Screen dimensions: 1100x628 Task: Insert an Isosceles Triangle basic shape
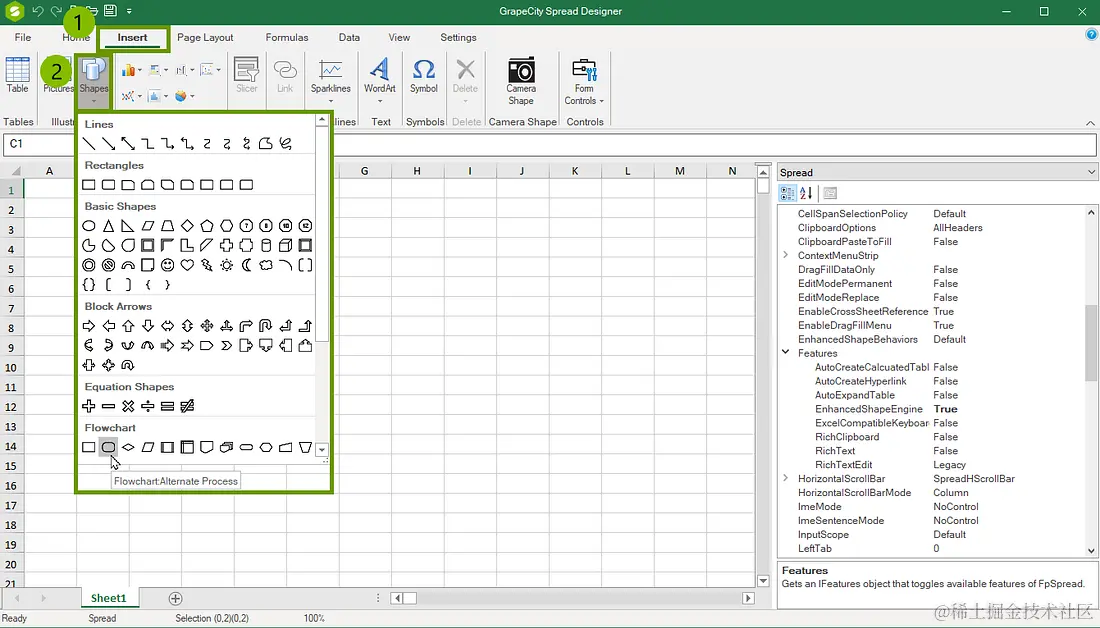coord(108,226)
